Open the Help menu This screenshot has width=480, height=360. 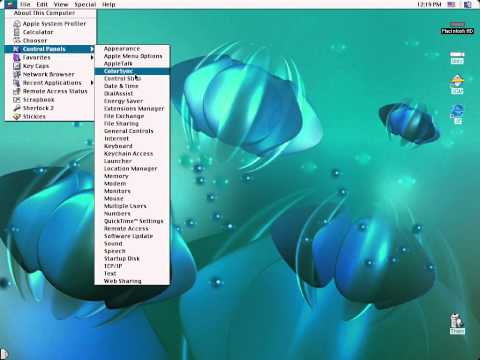click(109, 4)
